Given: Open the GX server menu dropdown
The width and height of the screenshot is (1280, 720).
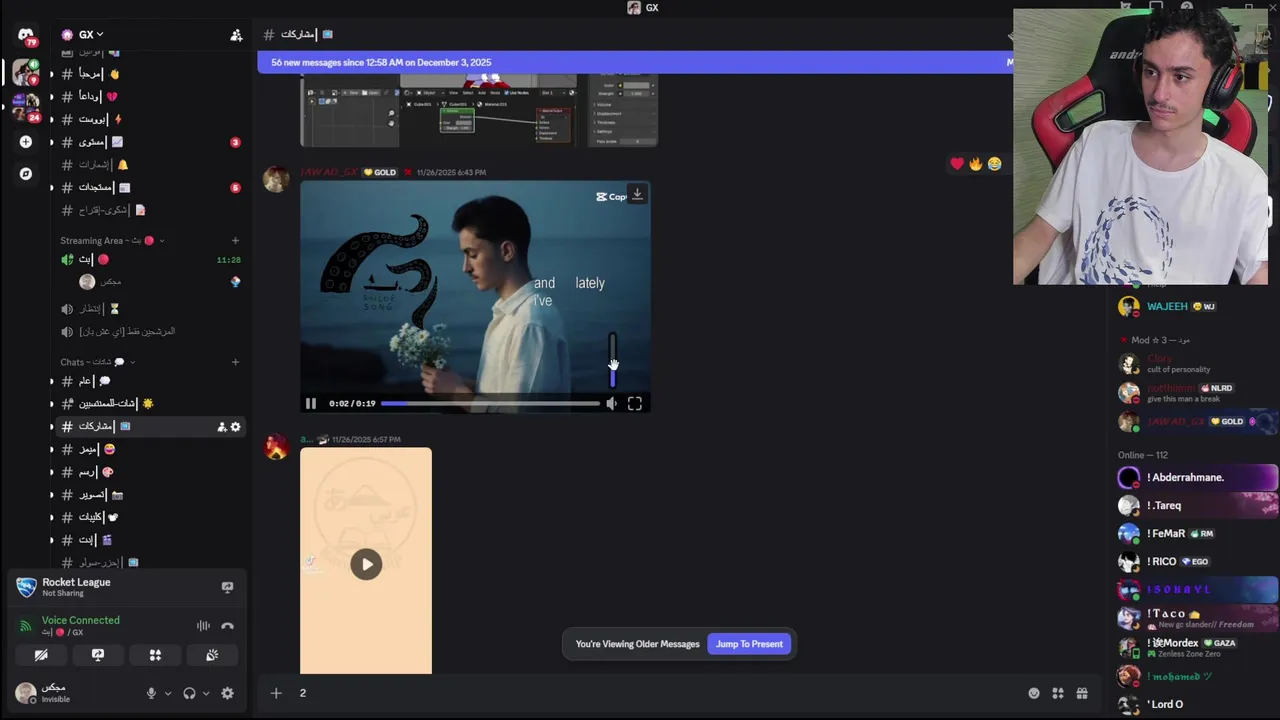Looking at the screenshot, I should [x=82, y=35].
